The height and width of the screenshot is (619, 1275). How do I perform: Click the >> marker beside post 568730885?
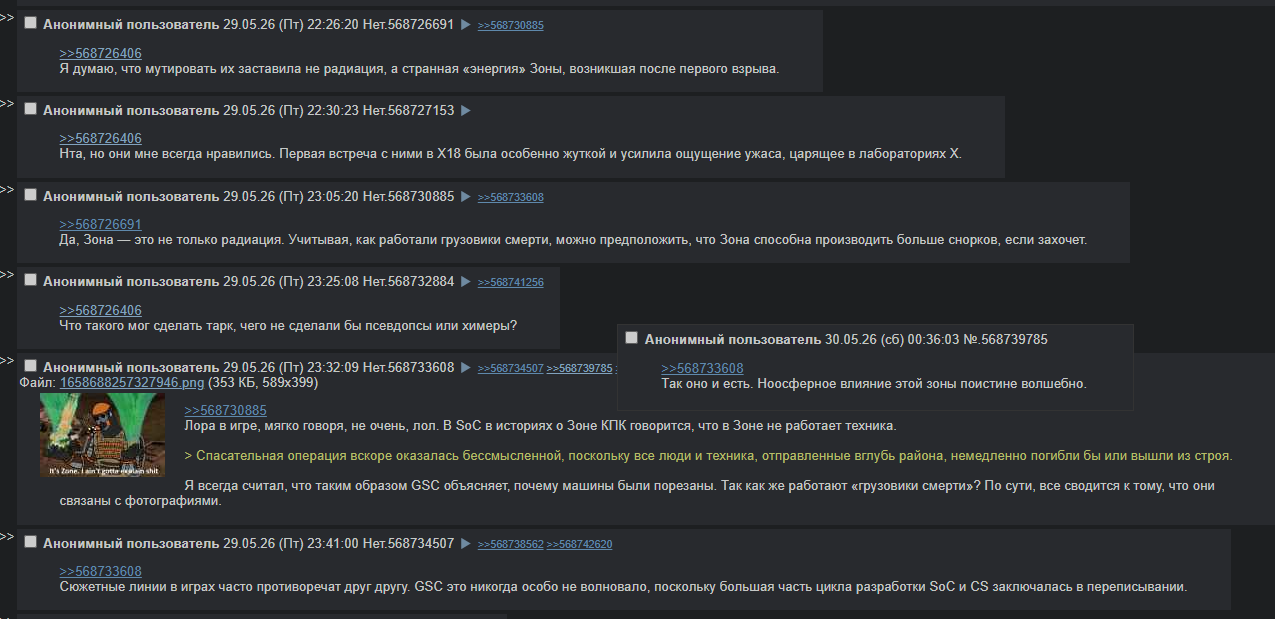tap(7, 189)
